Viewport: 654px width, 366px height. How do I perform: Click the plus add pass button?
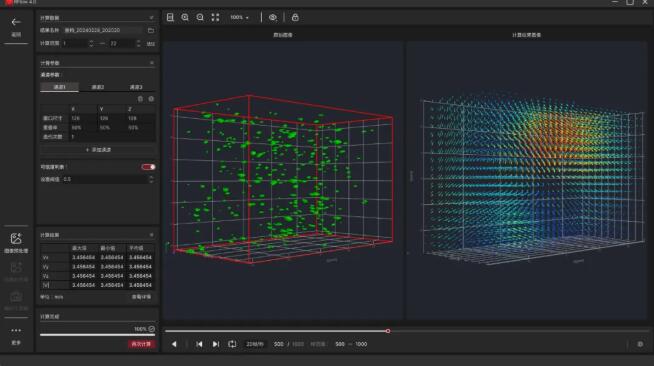98,150
